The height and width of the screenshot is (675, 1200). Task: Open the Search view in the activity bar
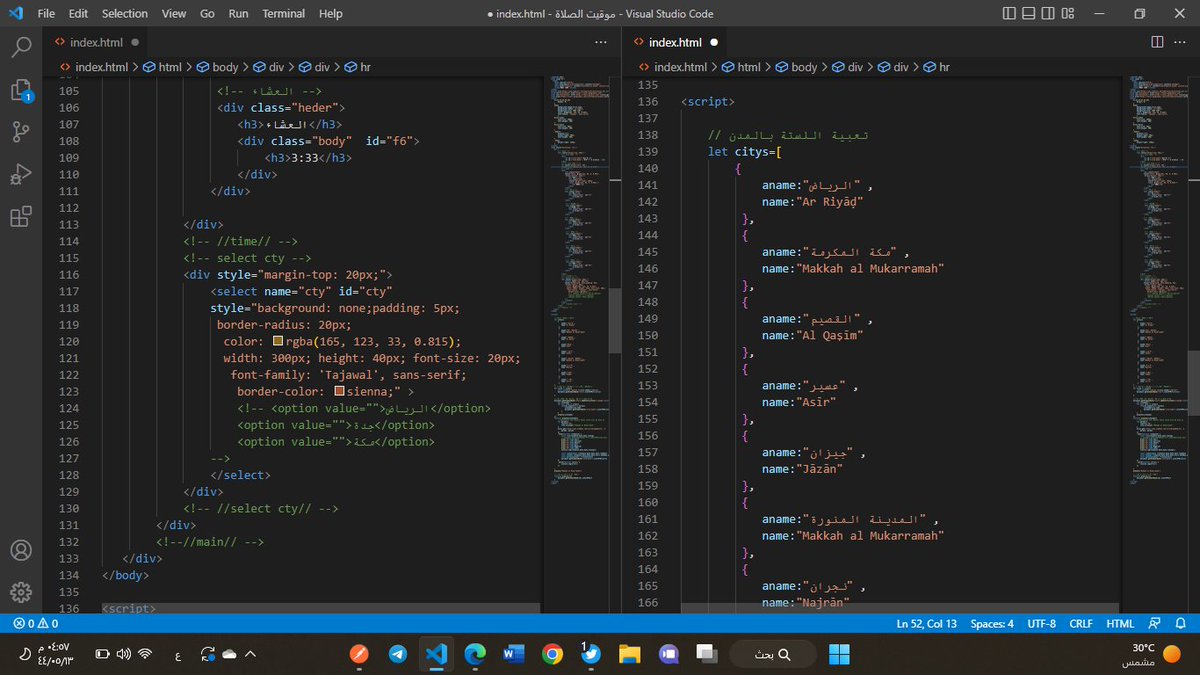pos(21,46)
